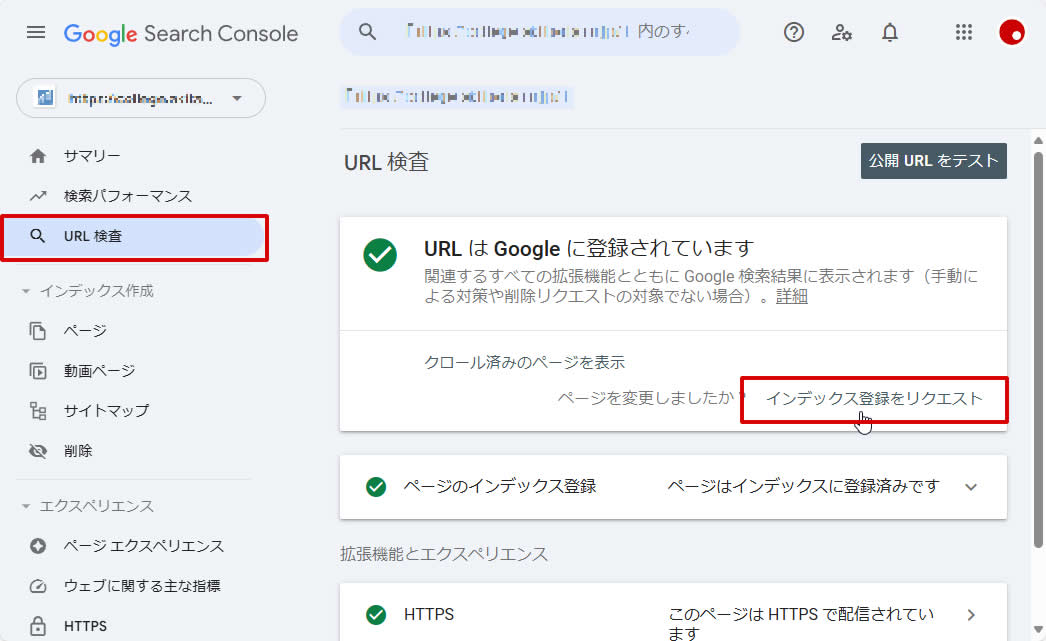Viewport: 1046px width, 641px height.
Task: Select サイトマップ in sidebar
Action: (106, 411)
